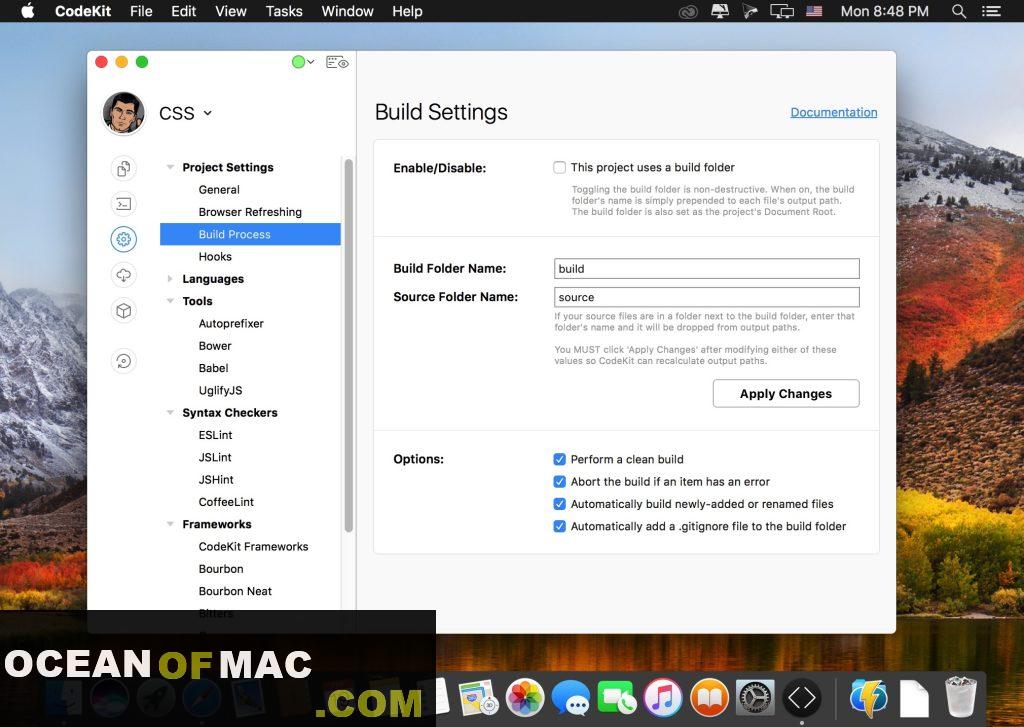The width and height of the screenshot is (1024, 727).
Task: Open Notification Center
Action: pos(991,11)
